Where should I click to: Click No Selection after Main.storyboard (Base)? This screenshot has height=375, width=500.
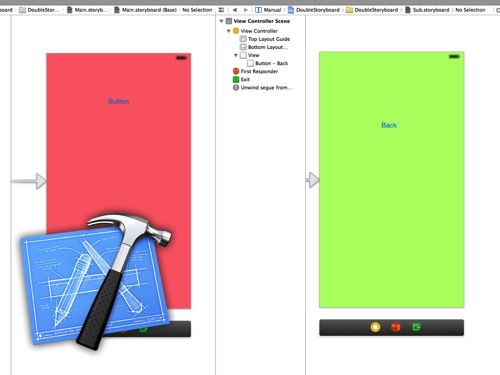tap(197, 10)
